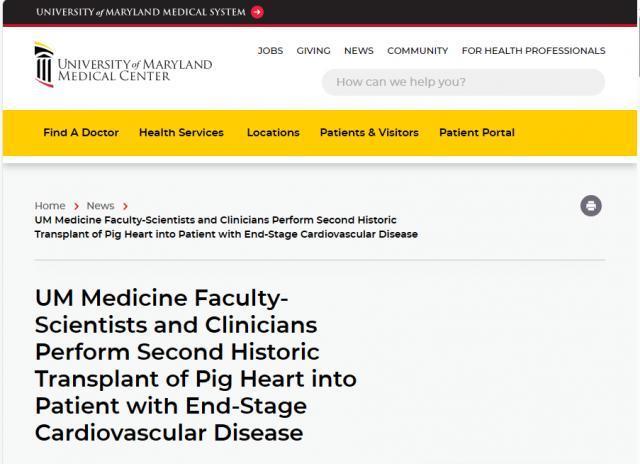The image size is (640, 464).
Task: Open the Patients & Visitors menu
Action: [369, 133]
